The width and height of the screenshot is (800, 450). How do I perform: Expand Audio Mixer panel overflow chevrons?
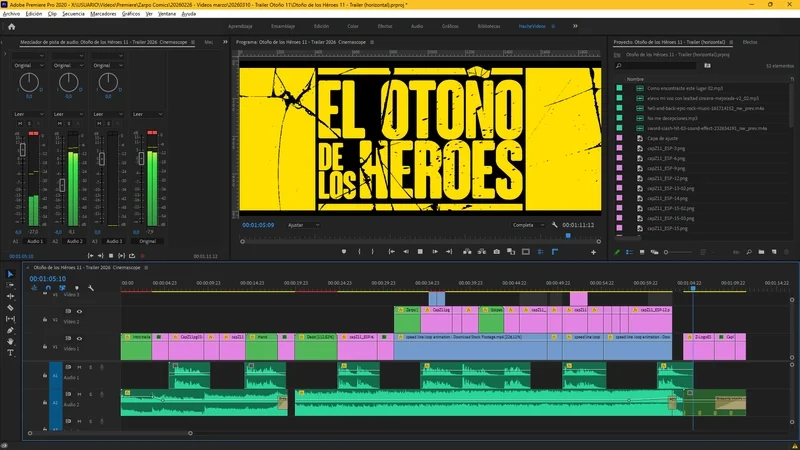pyautogui.click(x=225, y=42)
